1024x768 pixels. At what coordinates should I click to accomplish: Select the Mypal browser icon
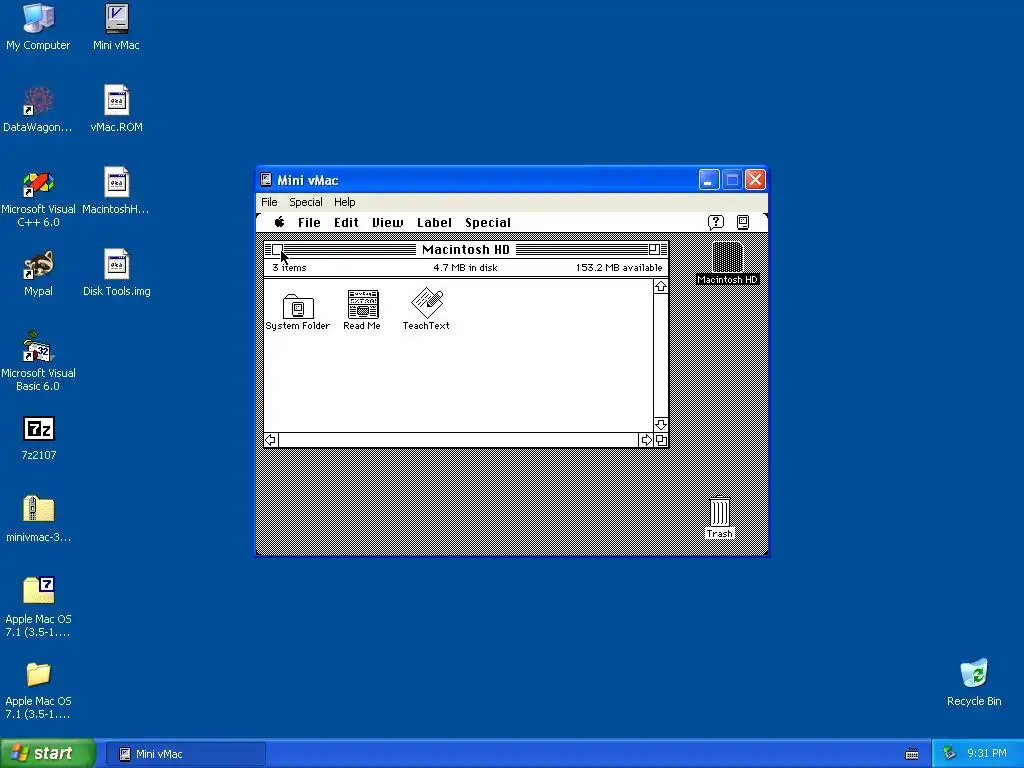(38, 274)
